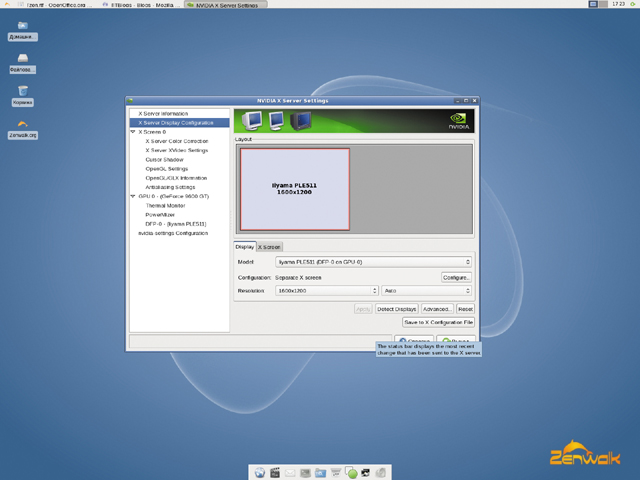Click the NVIDIA window menu icon in title bar
Viewport: 640px width, 480px height.
tap(130, 100)
